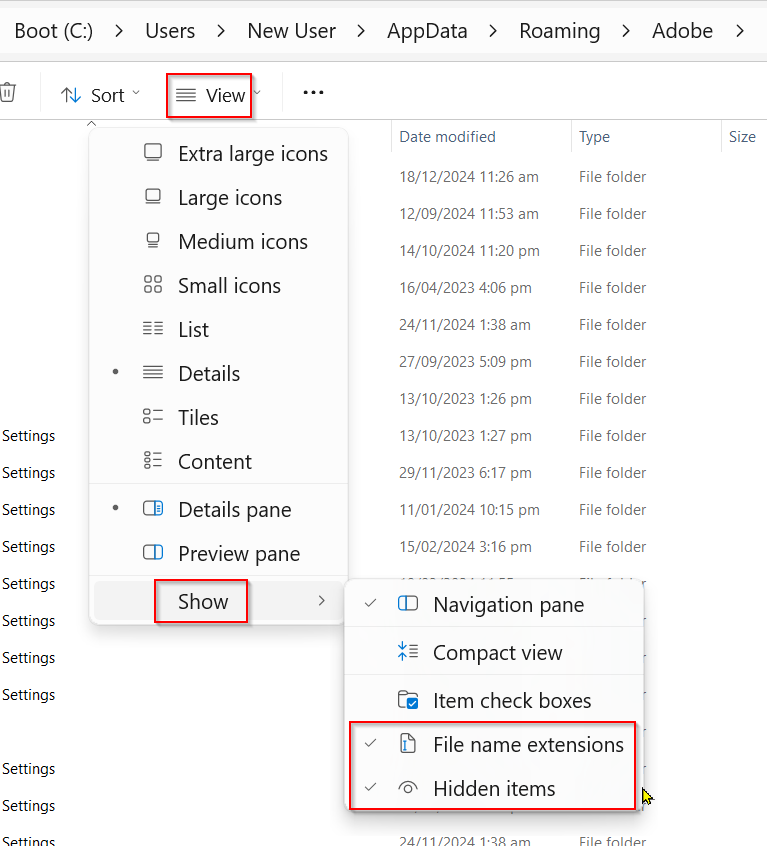Switch to Medium icons view

pos(218,242)
